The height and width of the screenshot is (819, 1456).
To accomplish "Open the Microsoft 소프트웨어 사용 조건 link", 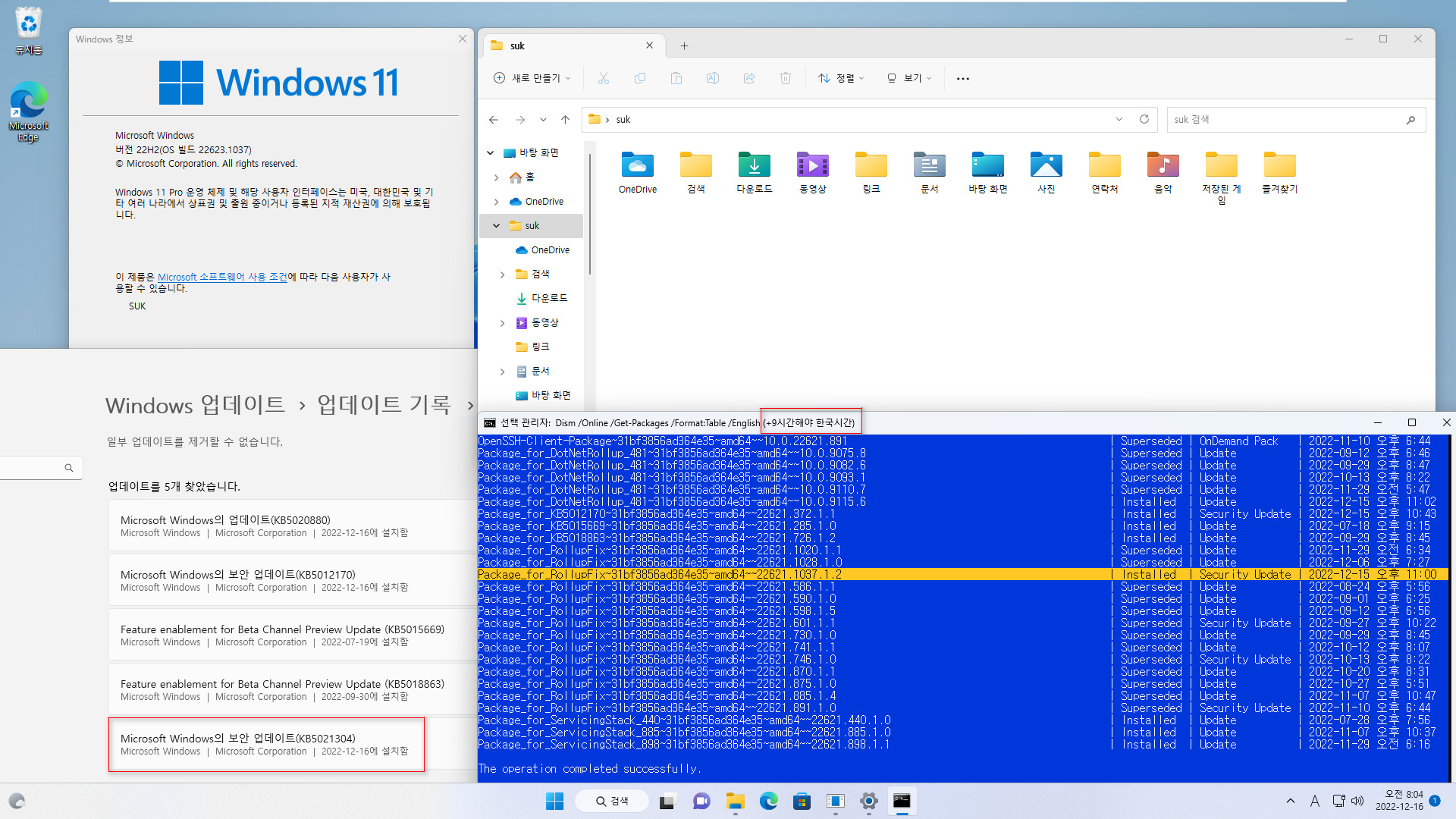I will pos(222,277).
